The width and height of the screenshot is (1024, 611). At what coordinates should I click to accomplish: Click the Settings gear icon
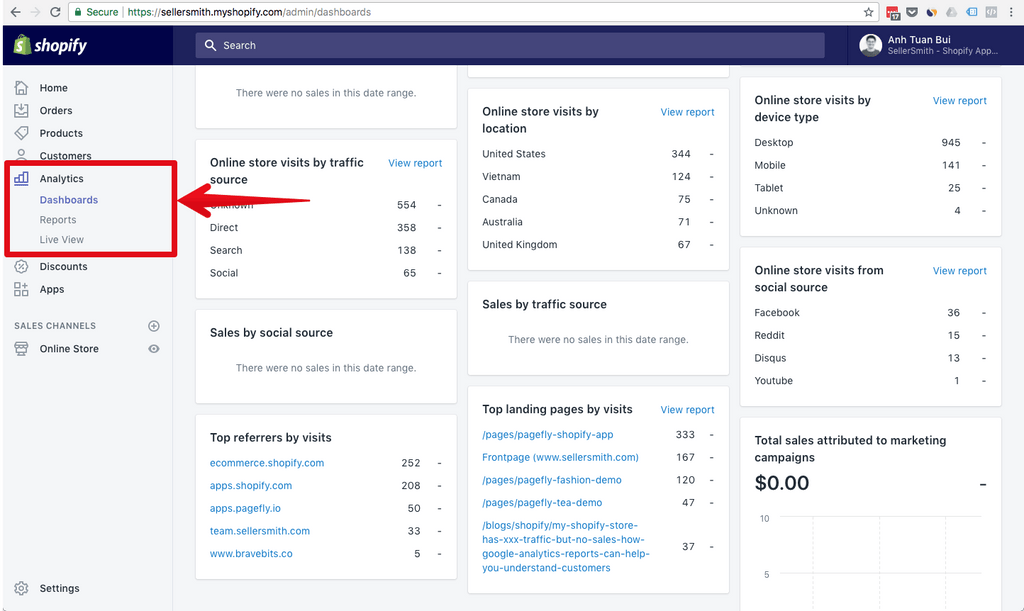[22, 588]
